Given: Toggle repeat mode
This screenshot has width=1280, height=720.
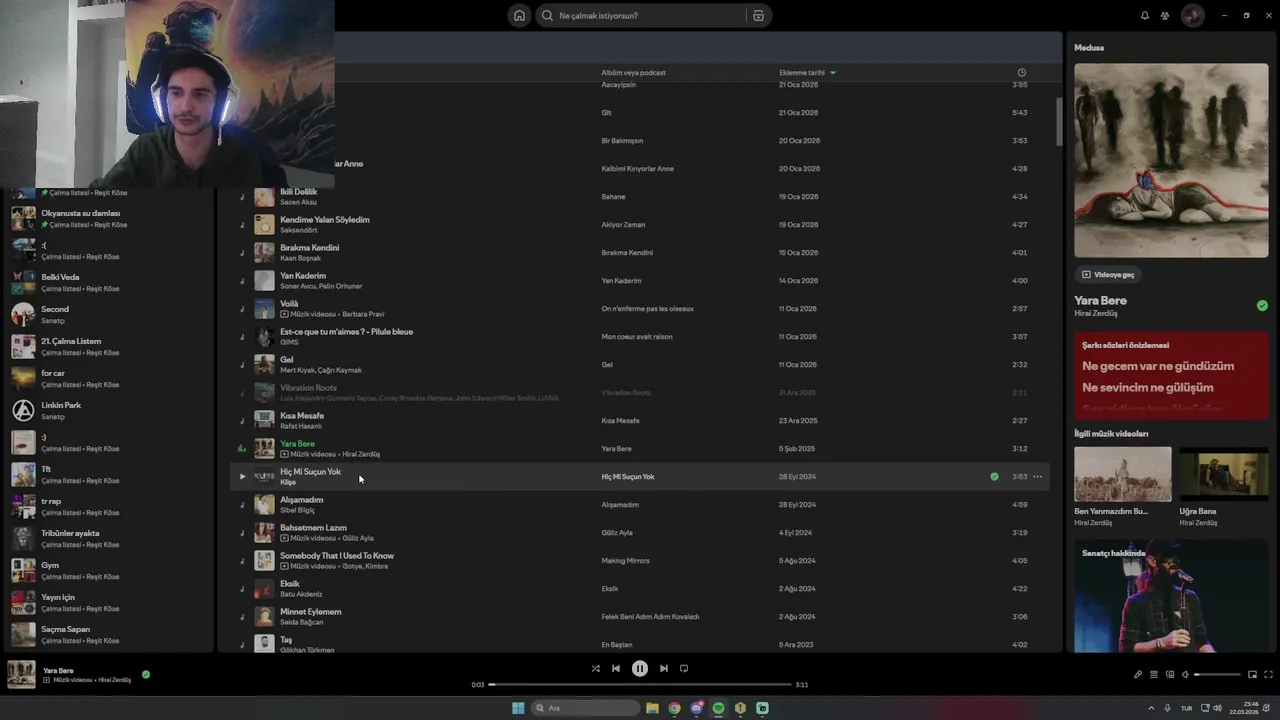Looking at the screenshot, I should (684, 668).
